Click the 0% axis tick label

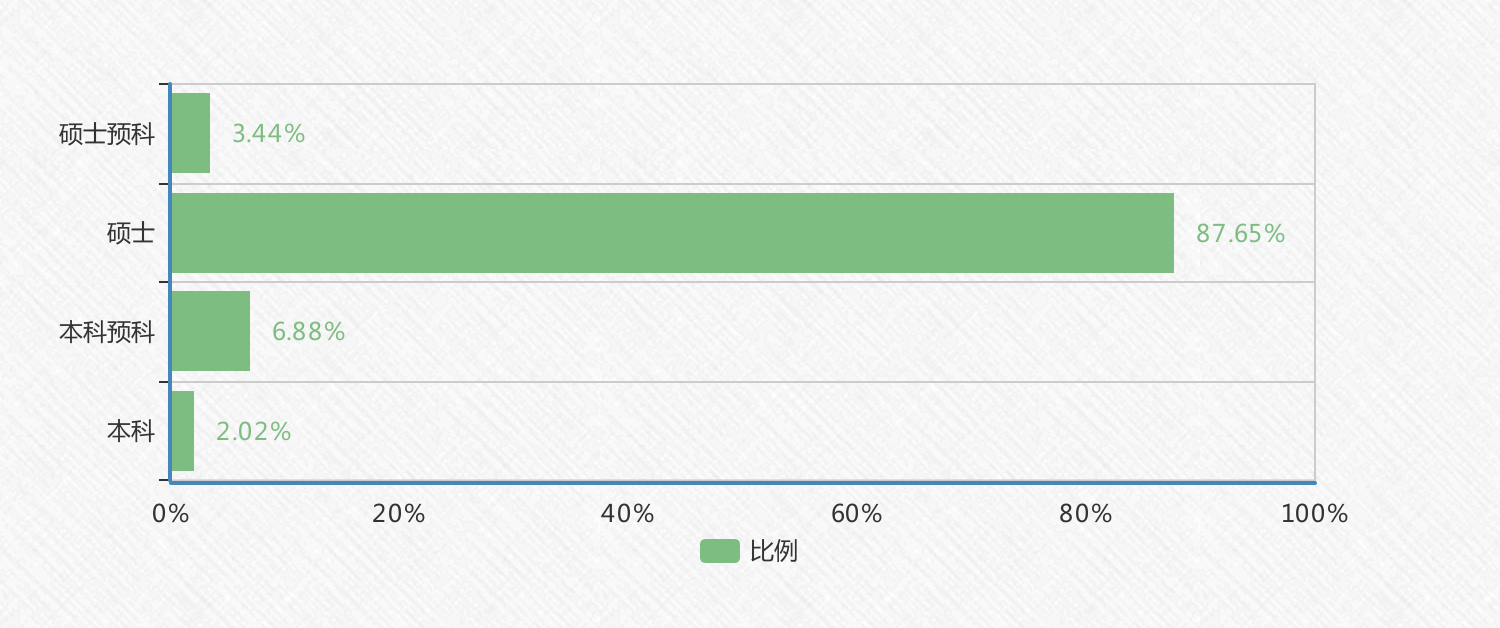[171, 514]
